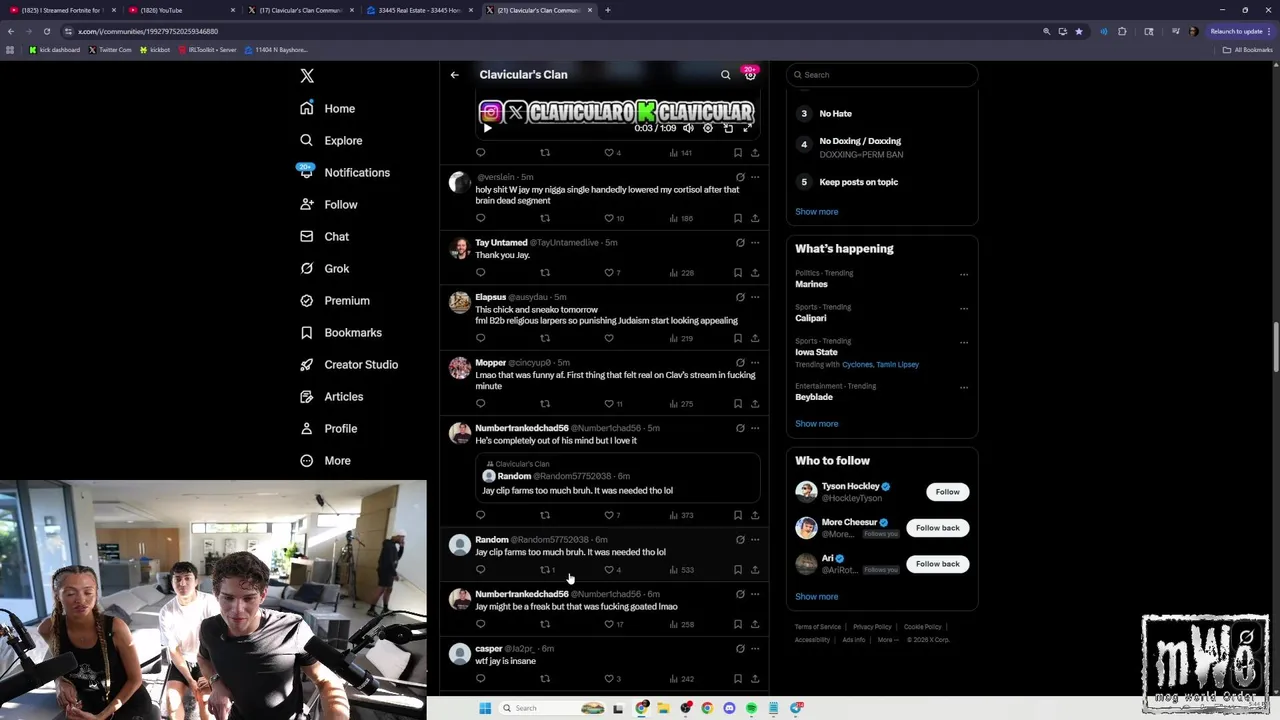Image resolution: width=1280 pixels, height=720 pixels.
Task: Open more options on Tay Untamed post
Action: pyautogui.click(x=755, y=243)
